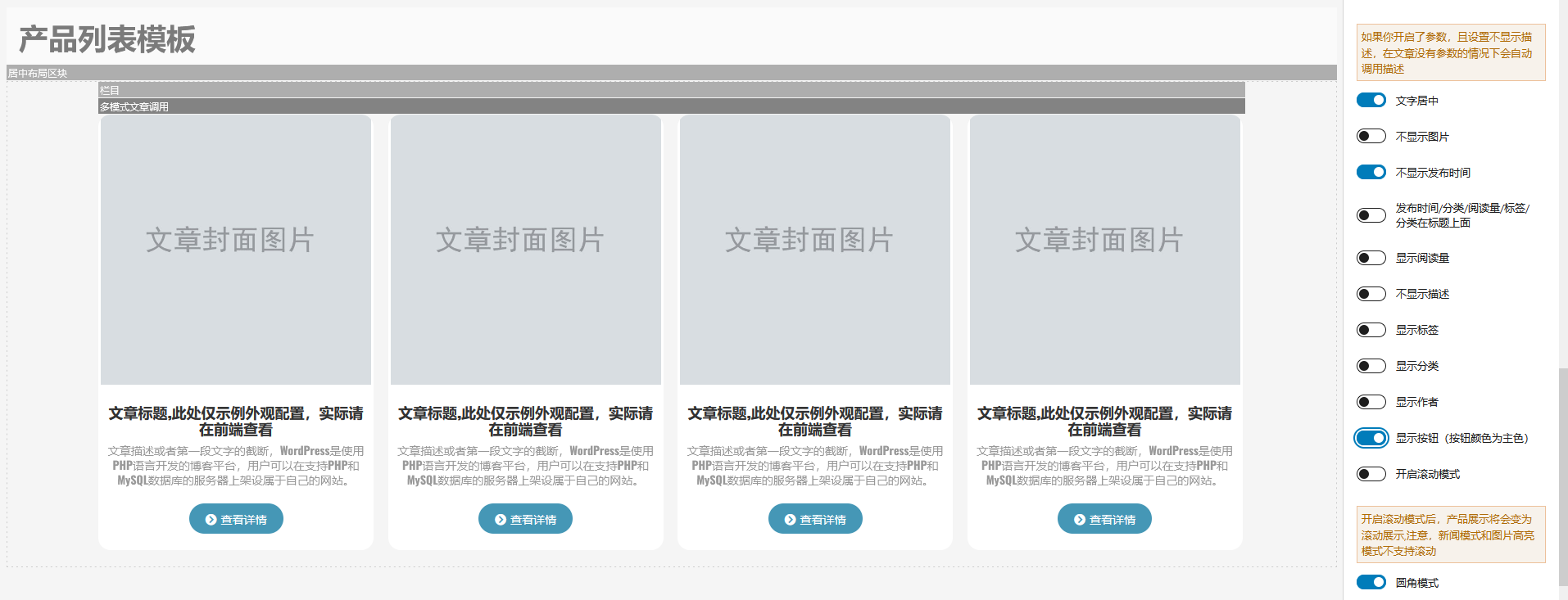
Task: Click the 开启滚动模式 label text
Action: [x=1428, y=474]
